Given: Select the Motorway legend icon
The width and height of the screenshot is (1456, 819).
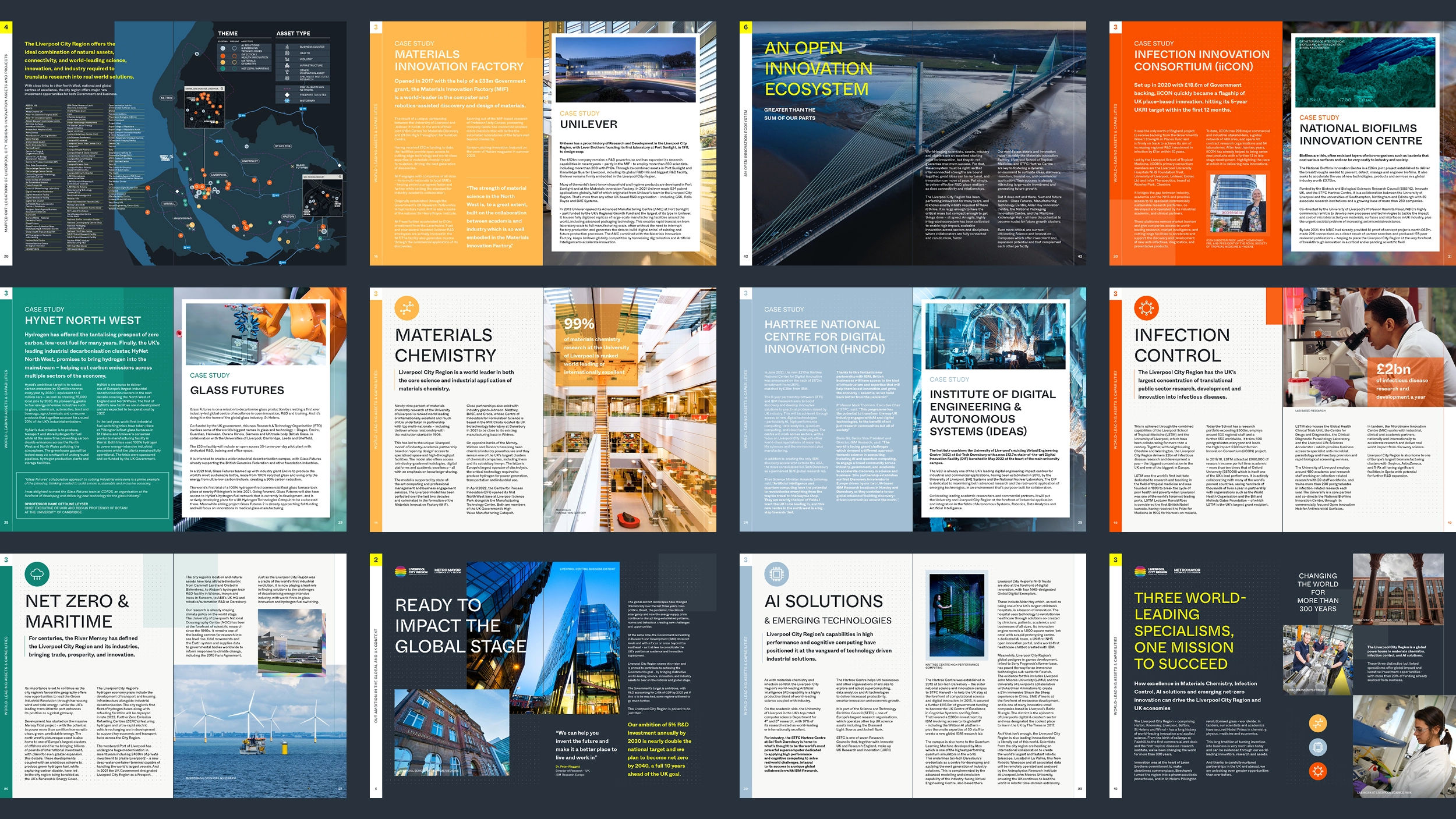Looking at the screenshot, I should pos(287,101).
